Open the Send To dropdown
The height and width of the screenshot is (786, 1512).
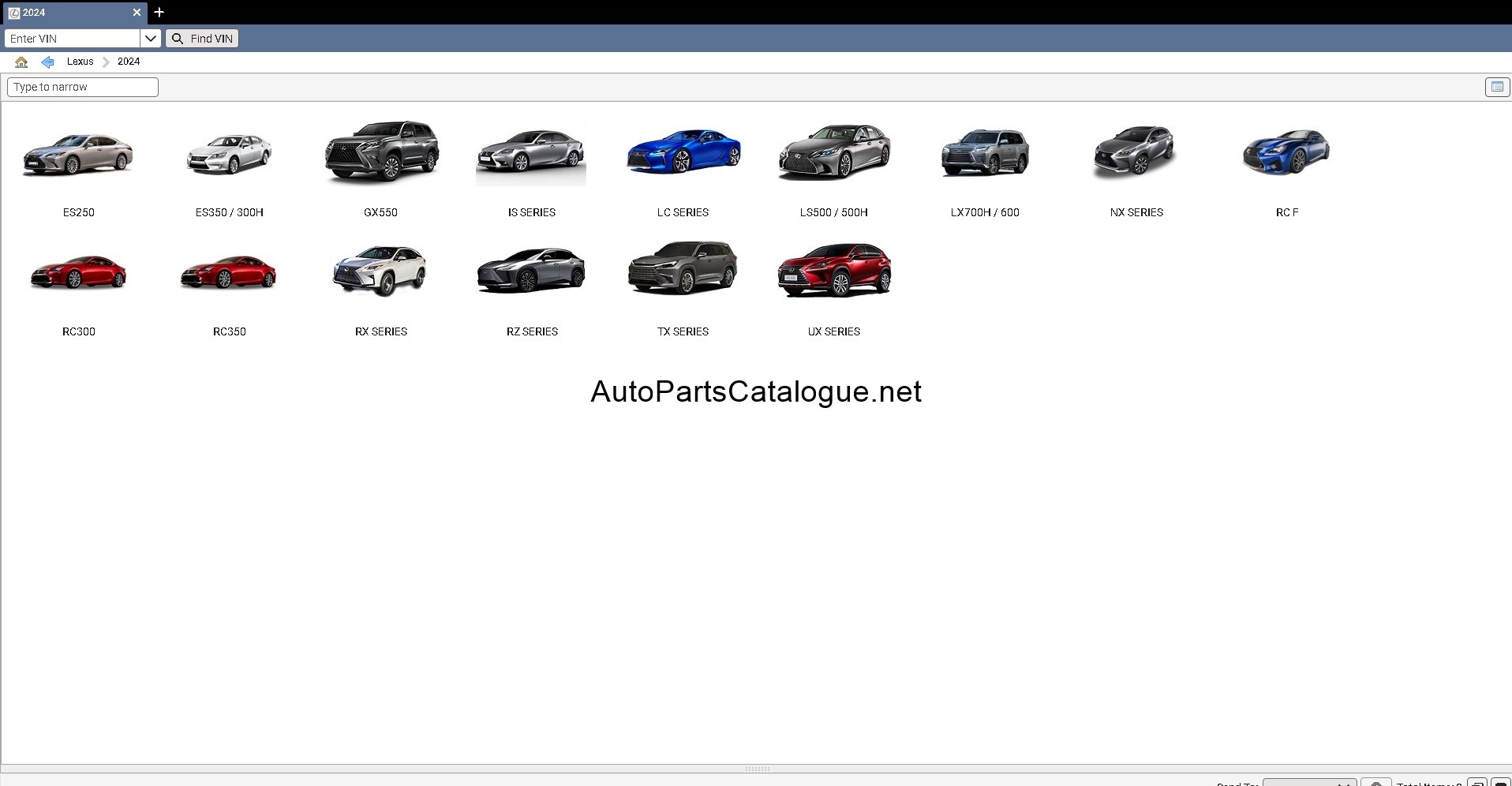(x=1309, y=782)
